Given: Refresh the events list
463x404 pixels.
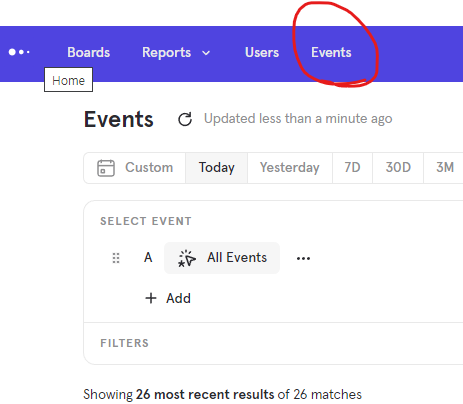Looking at the screenshot, I should (185, 119).
